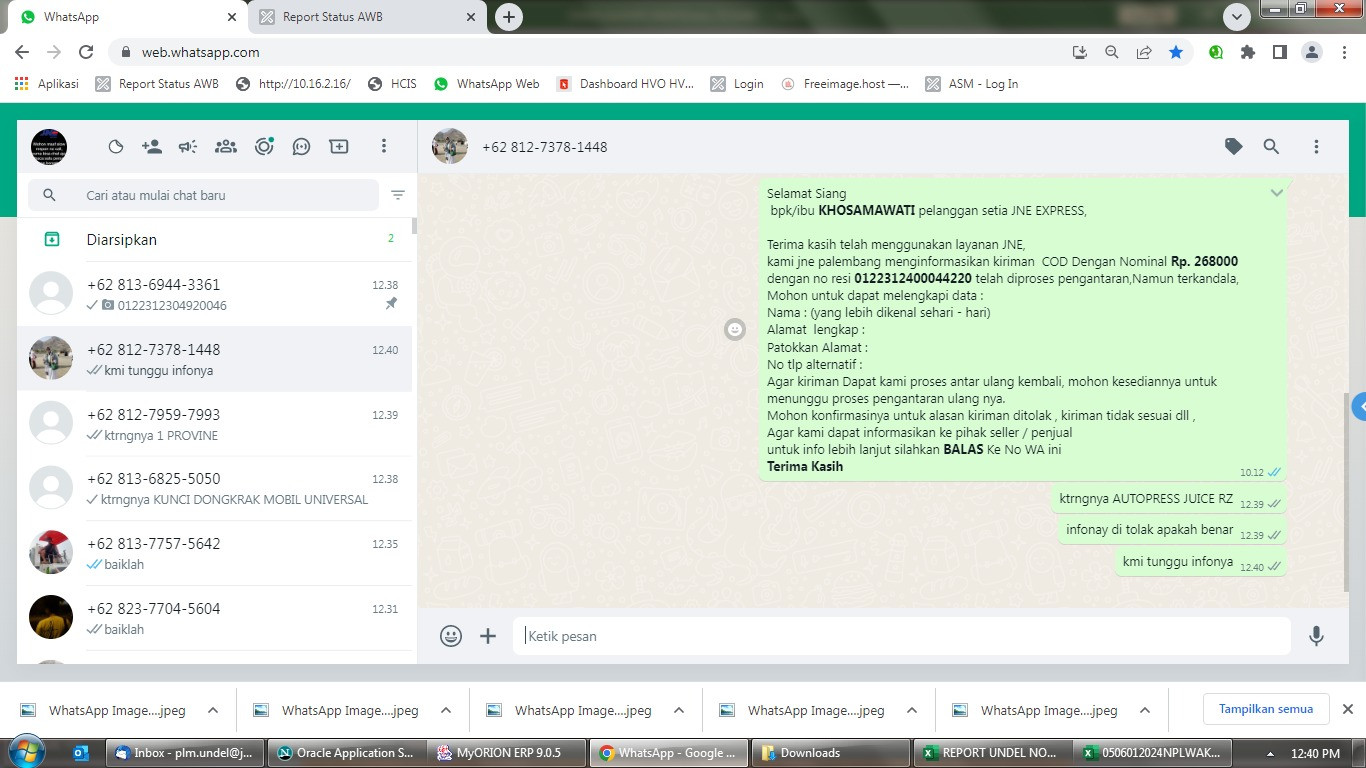Viewport: 1366px width, 768px height.
Task: Click the add contact icon in sidebar header
Action: 152,147
